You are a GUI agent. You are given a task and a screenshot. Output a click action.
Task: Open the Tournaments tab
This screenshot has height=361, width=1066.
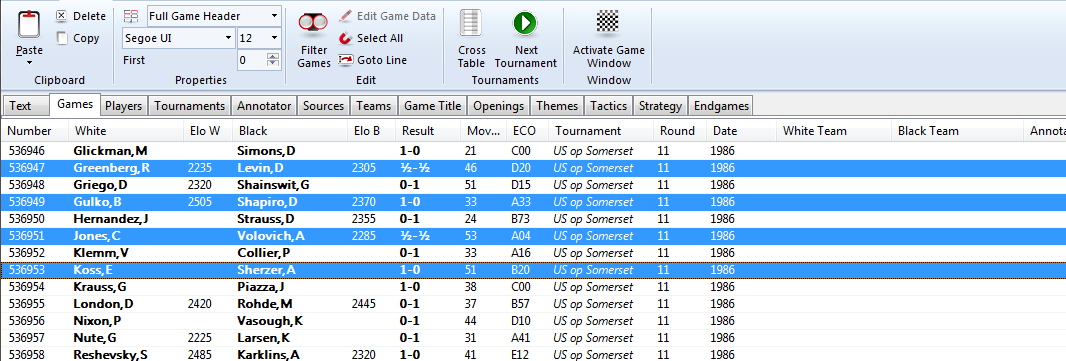[x=189, y=106]
